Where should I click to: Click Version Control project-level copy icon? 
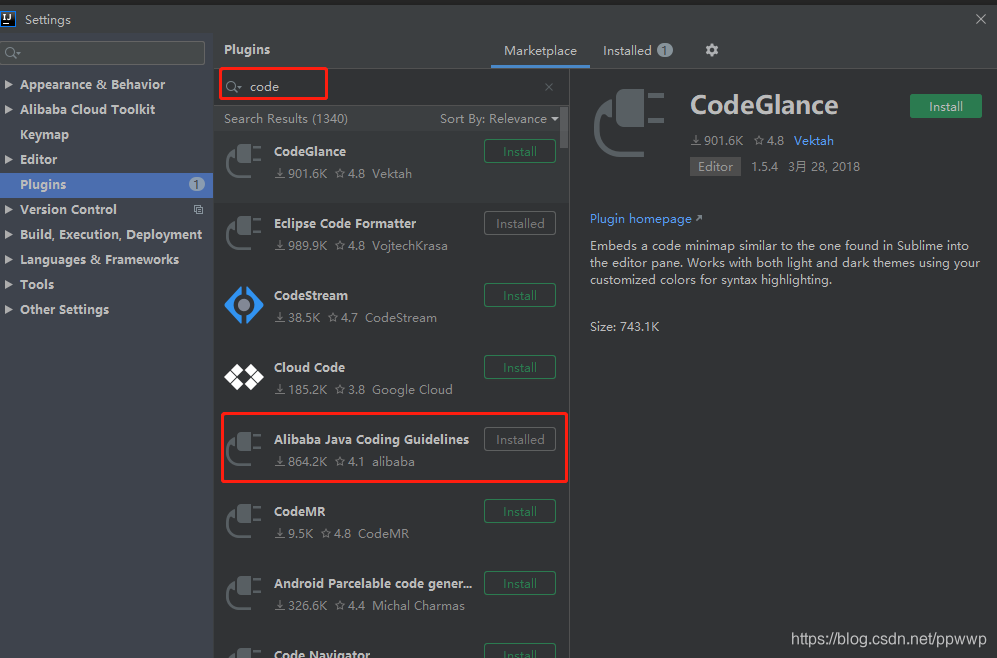[198, 209]
